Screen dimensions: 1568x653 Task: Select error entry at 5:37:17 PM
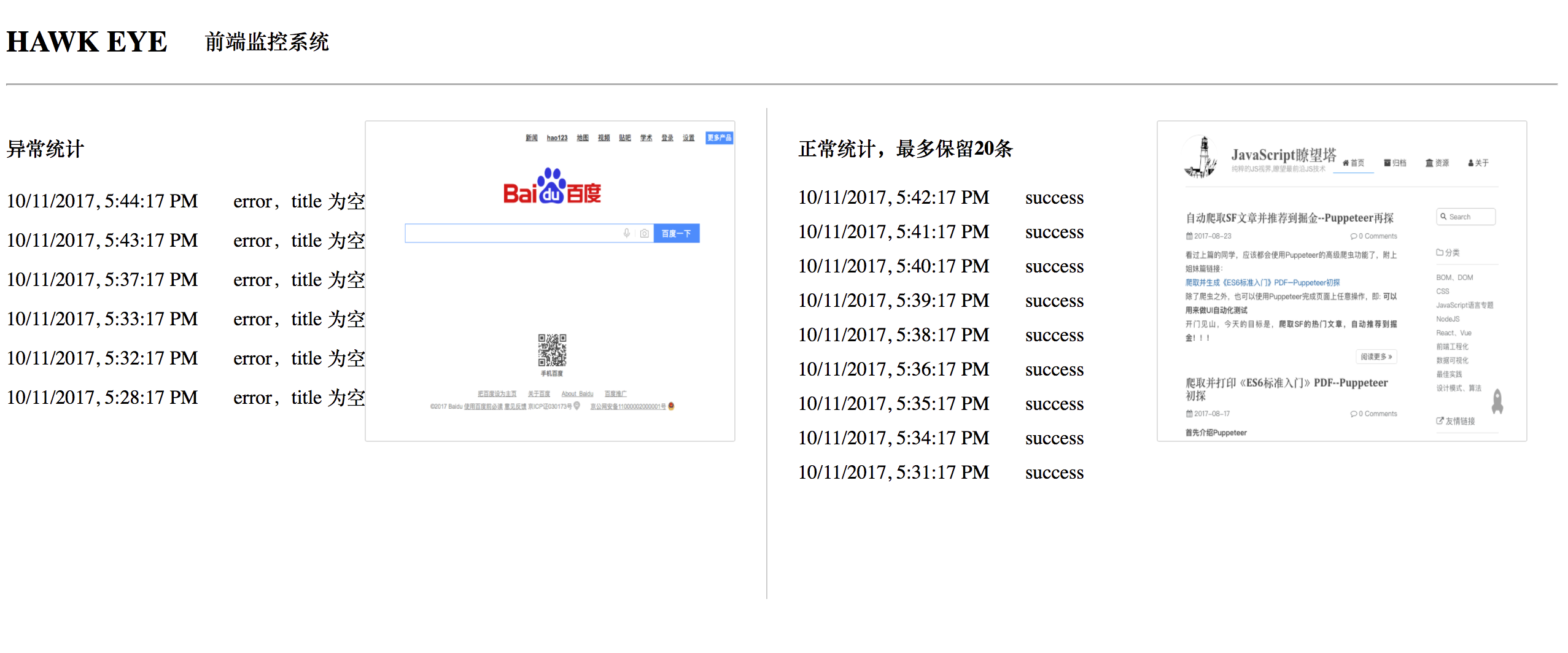(x=185, y=280)
